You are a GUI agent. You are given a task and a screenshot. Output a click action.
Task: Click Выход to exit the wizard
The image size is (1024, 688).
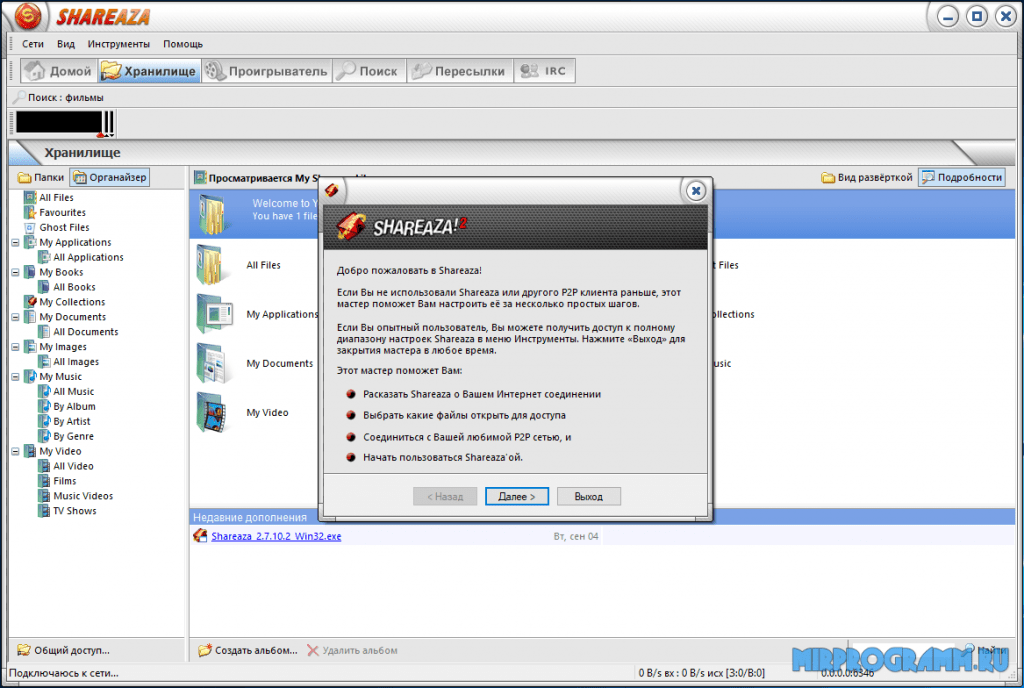click(588, 496)
